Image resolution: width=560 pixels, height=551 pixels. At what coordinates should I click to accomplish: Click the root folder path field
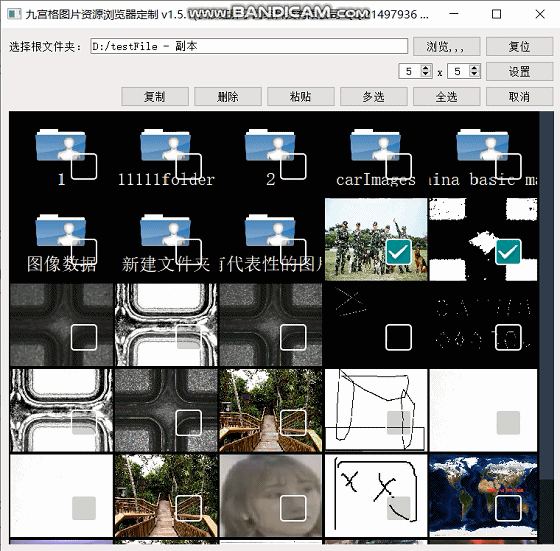click(249, 46)
